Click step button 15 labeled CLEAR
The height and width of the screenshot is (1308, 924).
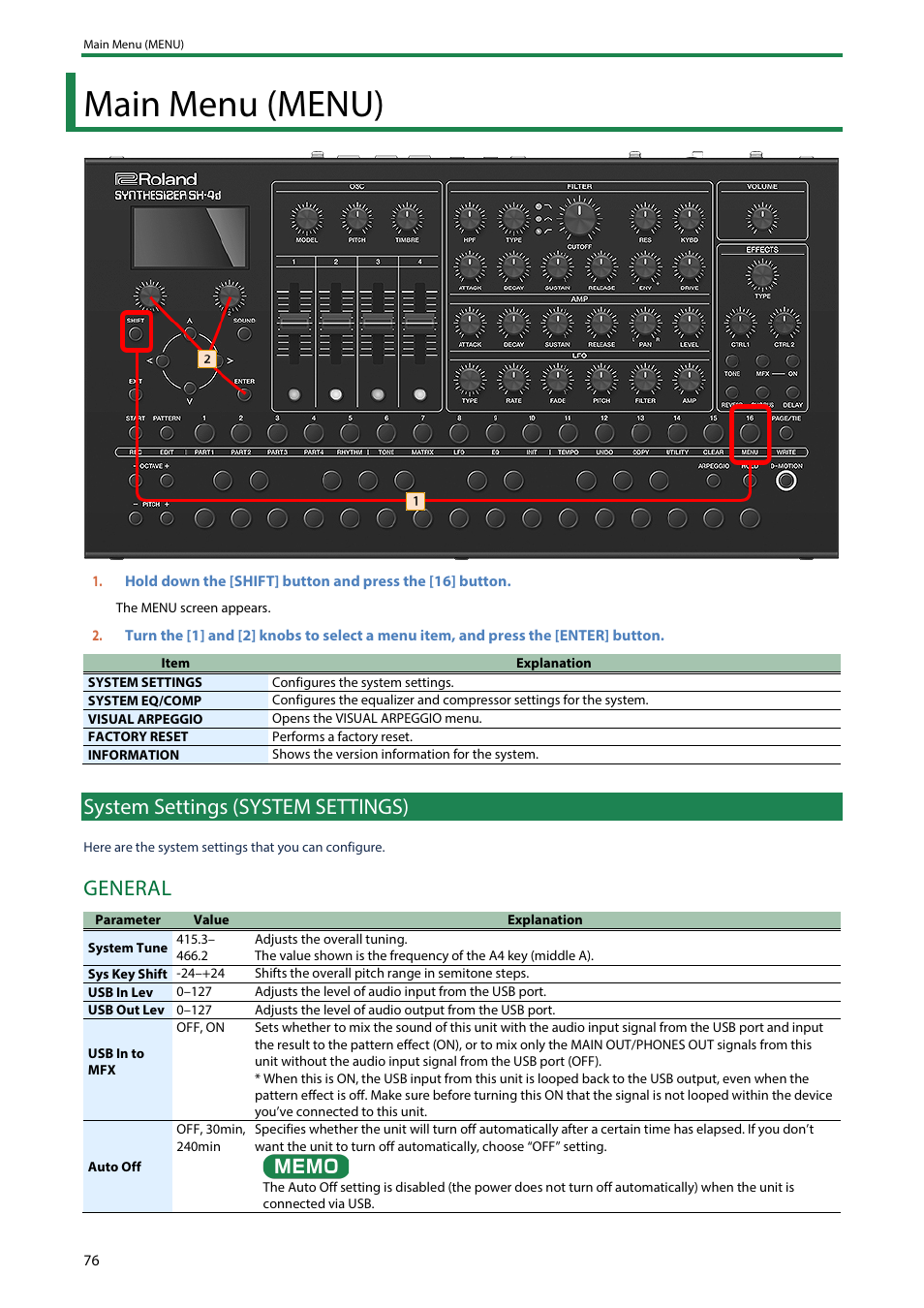coord(713,433)
